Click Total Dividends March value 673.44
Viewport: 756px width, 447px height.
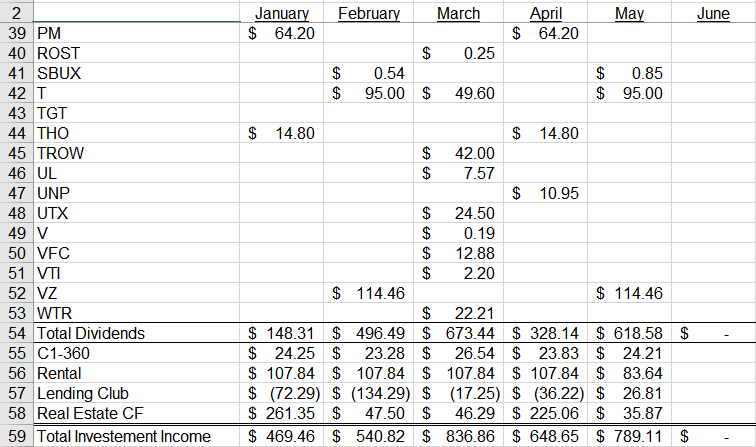(458, 333)
